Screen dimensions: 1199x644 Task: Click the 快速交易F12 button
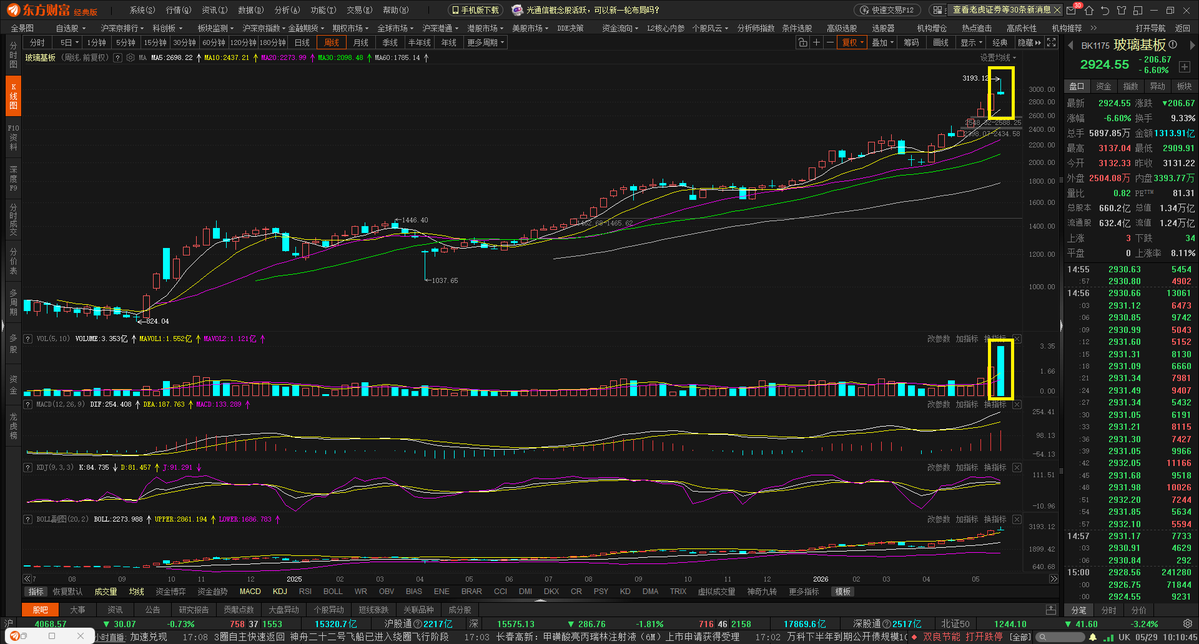pyautogui.click(x=886, y=10)
